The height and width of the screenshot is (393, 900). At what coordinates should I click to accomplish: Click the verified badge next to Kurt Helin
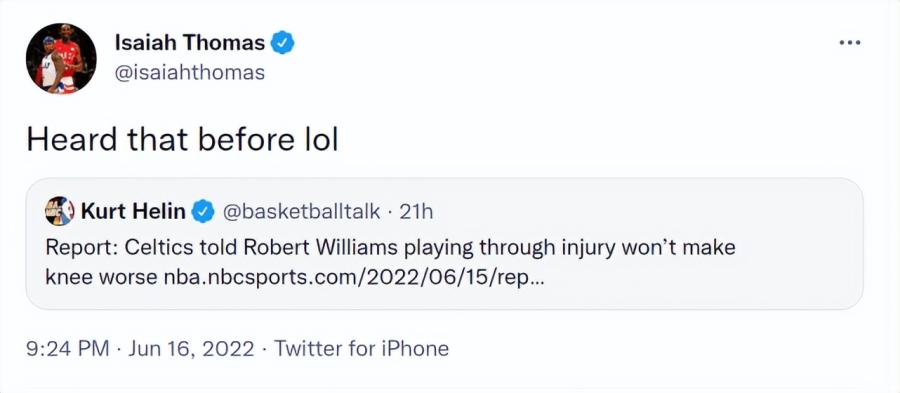tap(203, 212)
